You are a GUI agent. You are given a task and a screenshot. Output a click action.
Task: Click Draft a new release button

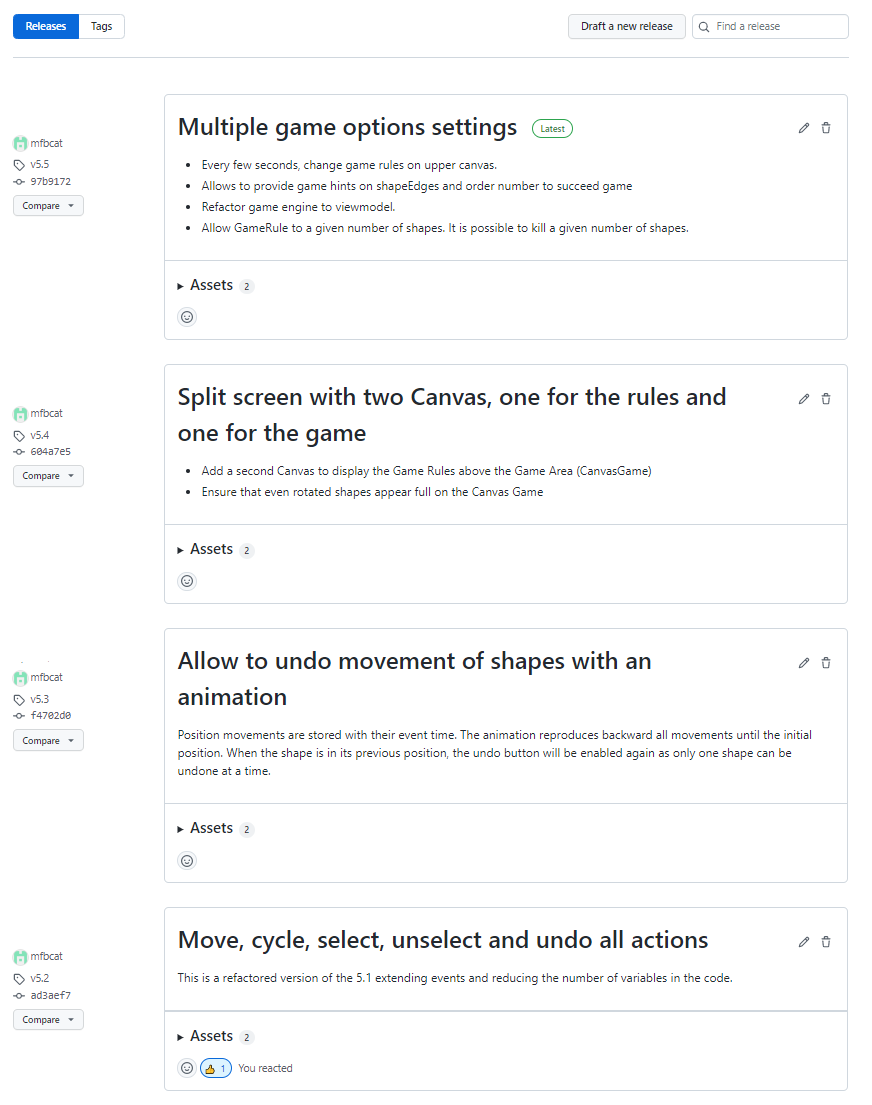tap(627, 27)
